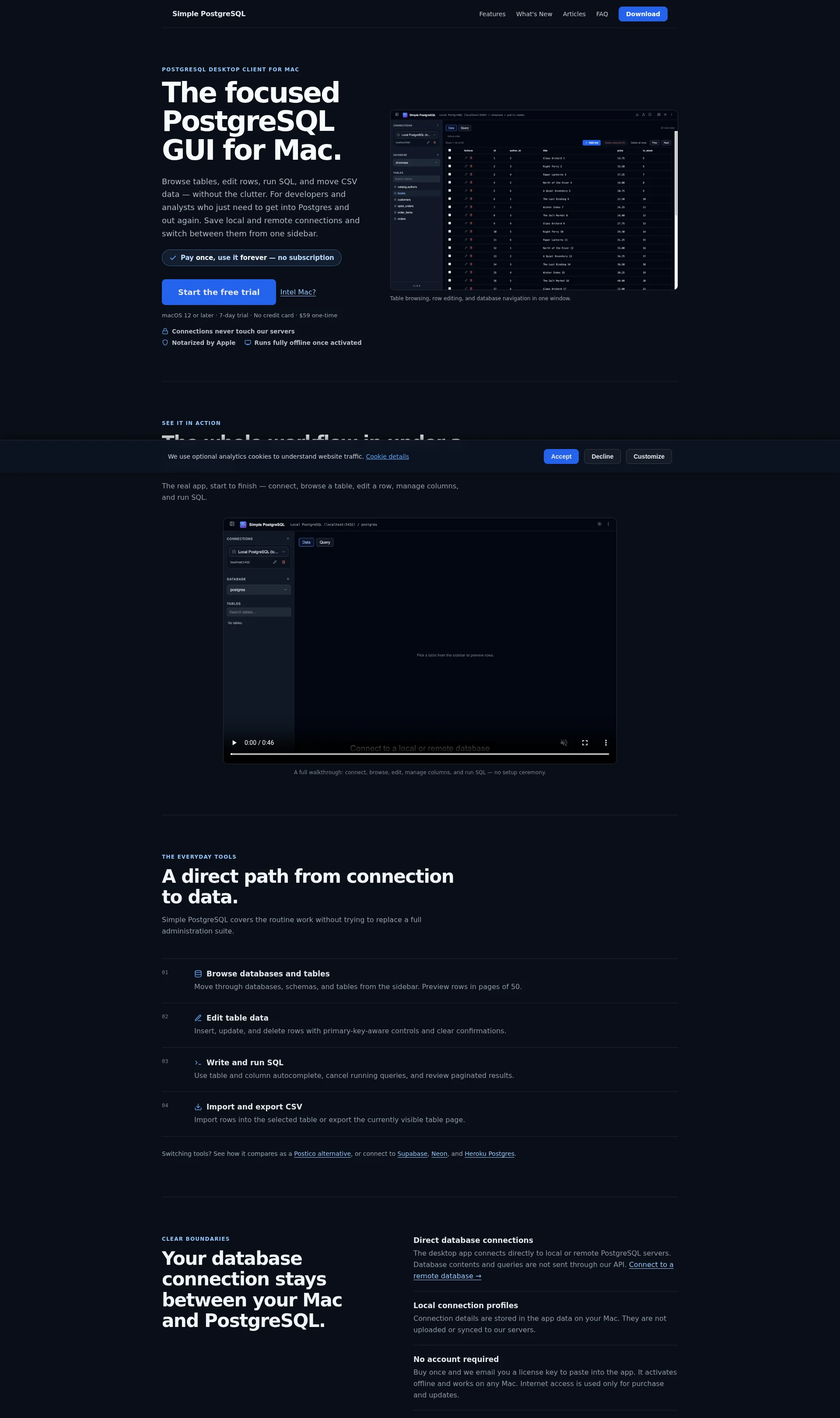
Task: Click the red trash icon for localhost:5432
Action: click(x=283, y=562)
